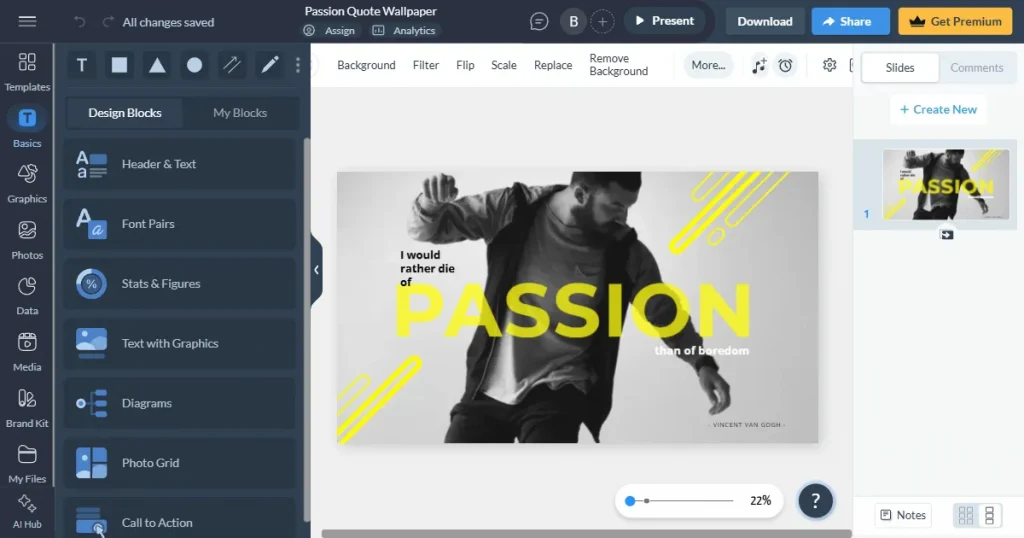1024x538 pixels.
Task: Open Stats & Figures blocks
Action: pyautogui.click(x=180, y=284)
